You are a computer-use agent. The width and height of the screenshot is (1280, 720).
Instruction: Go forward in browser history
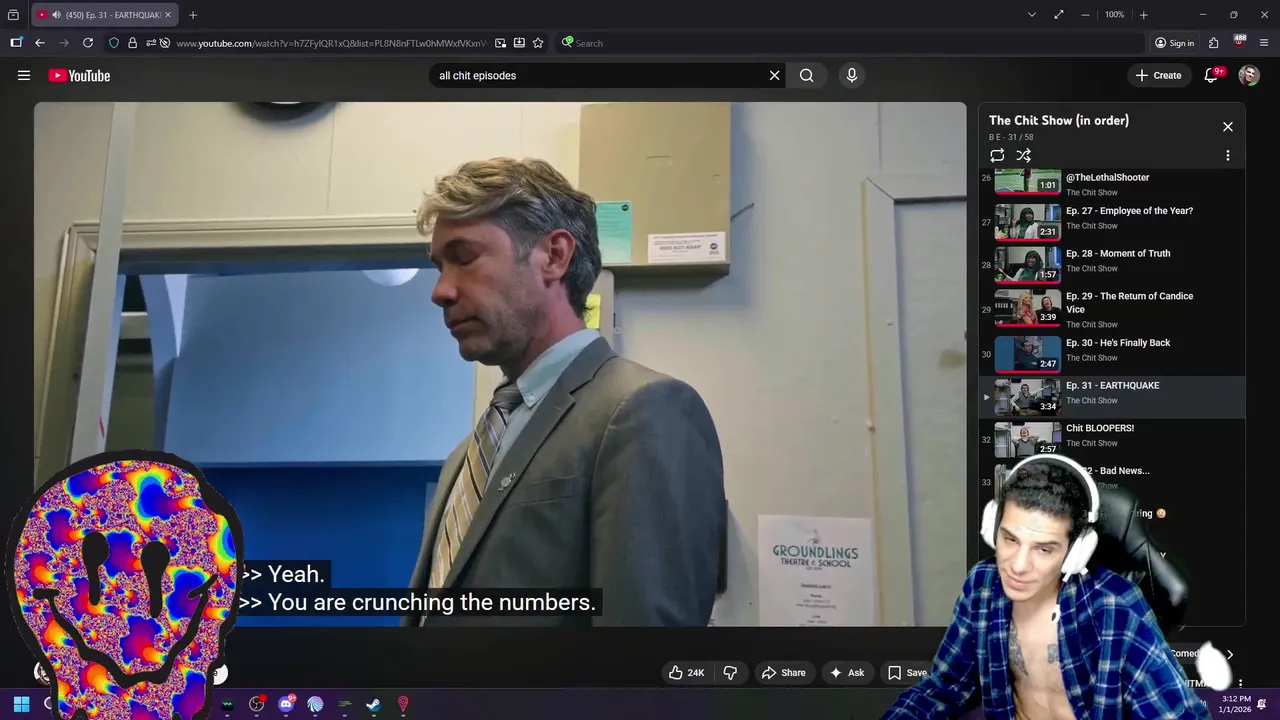pyautogui.click(x=64, y=43)
